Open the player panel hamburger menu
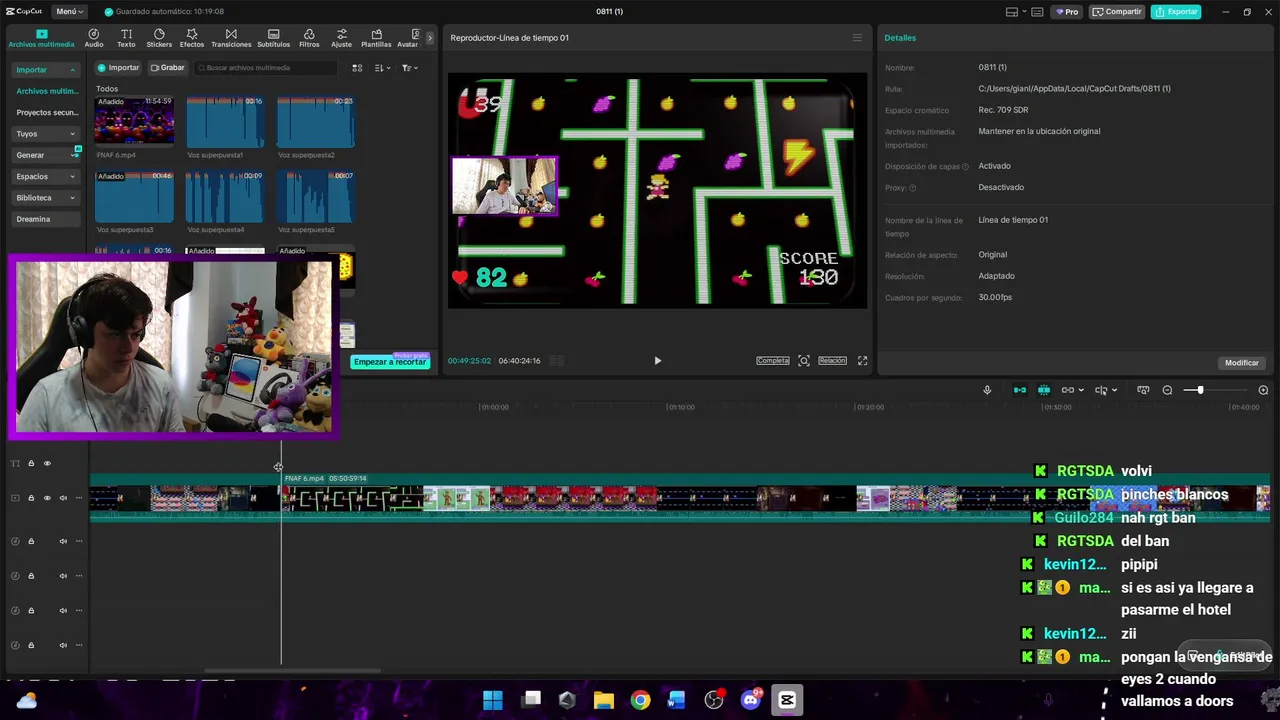The width and height of the screenshot is (1280, 720). point(857,38)
